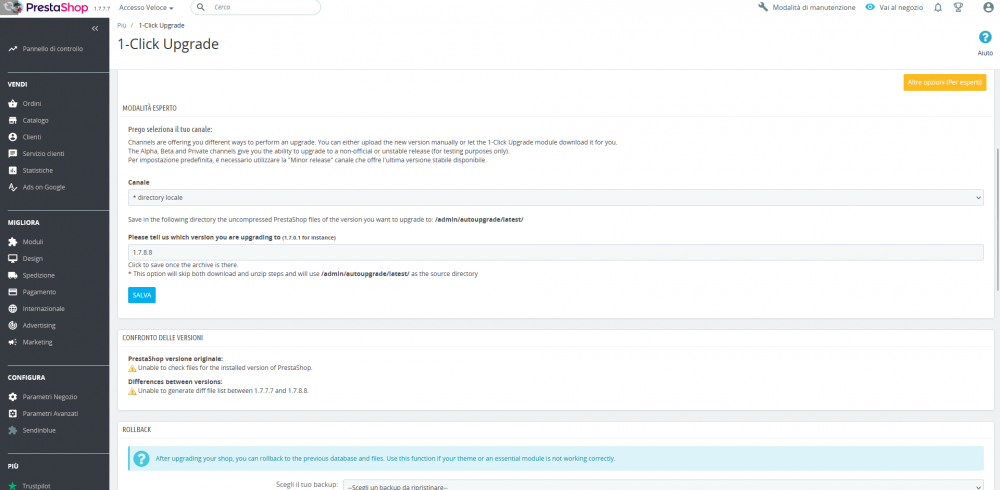Click the Ordini basket icon
Viewport: 1000px width, 490px height.
12,103
